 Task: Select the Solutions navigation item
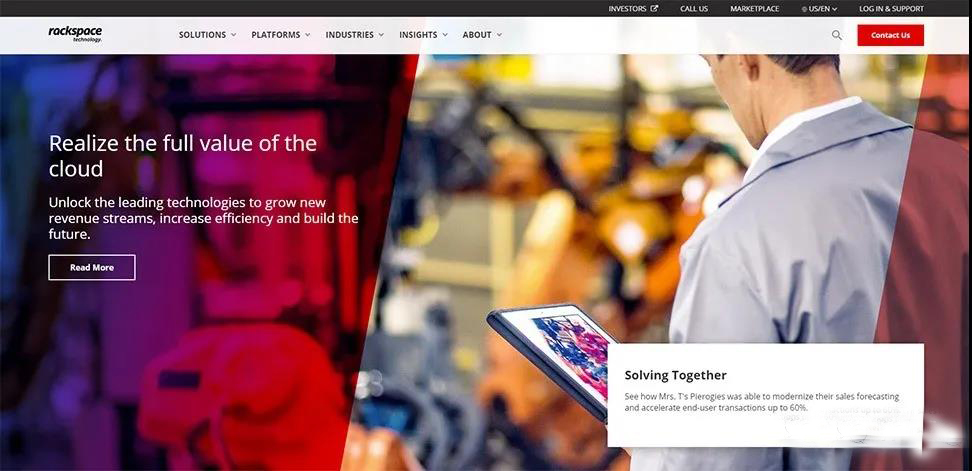coord(203,35)
